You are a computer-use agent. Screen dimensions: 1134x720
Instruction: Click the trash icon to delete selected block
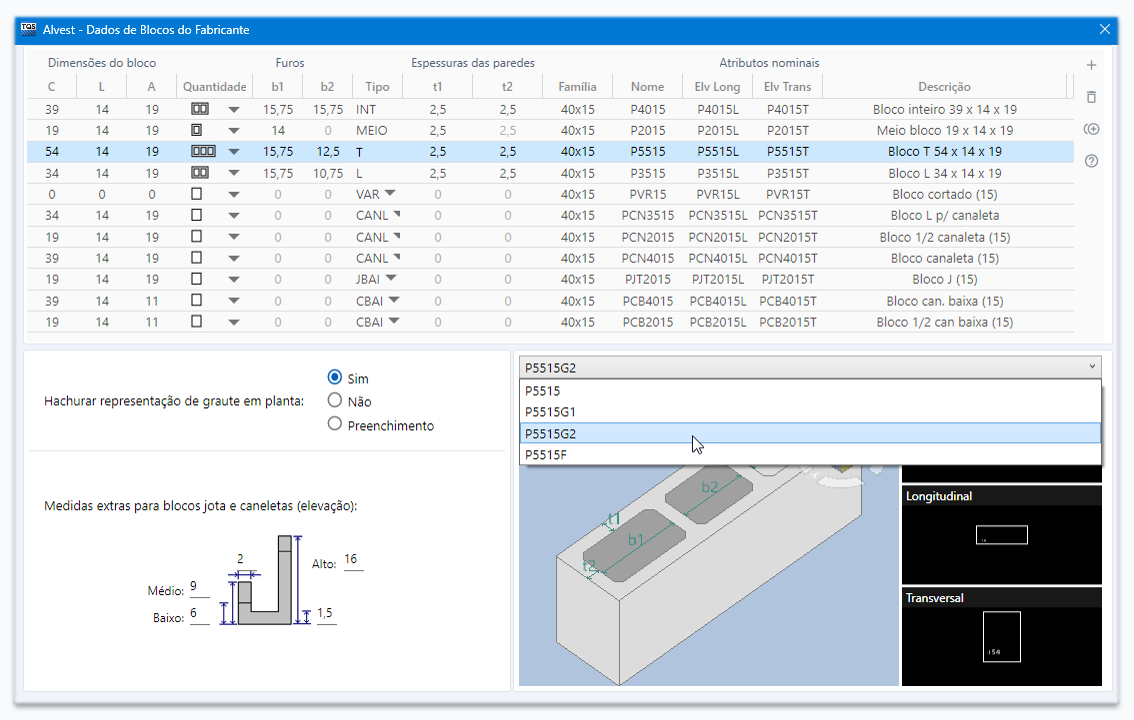coord(1091,97)
